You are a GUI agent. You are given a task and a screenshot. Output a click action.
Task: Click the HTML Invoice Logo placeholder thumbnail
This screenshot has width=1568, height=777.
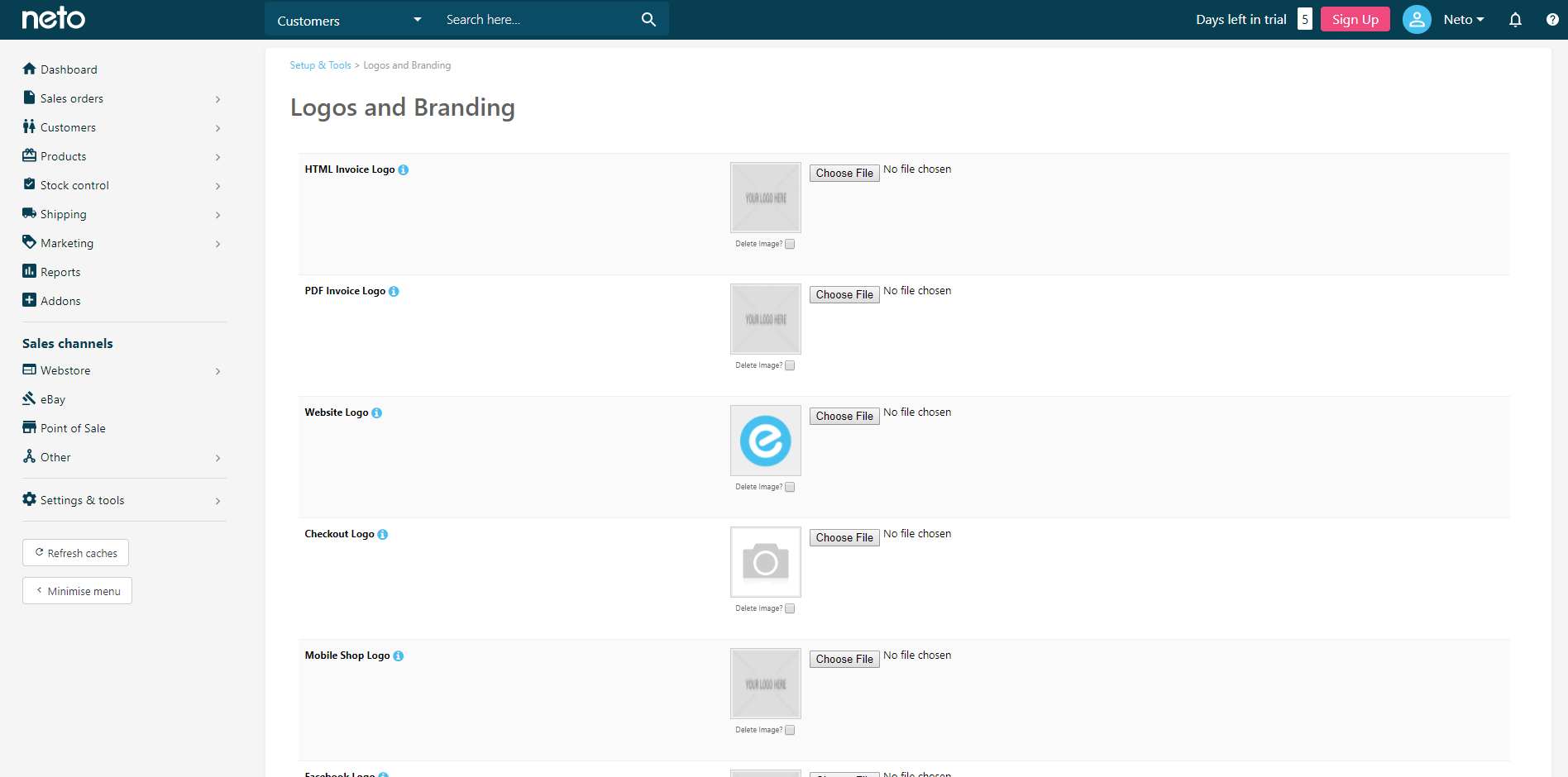(766, 198)
